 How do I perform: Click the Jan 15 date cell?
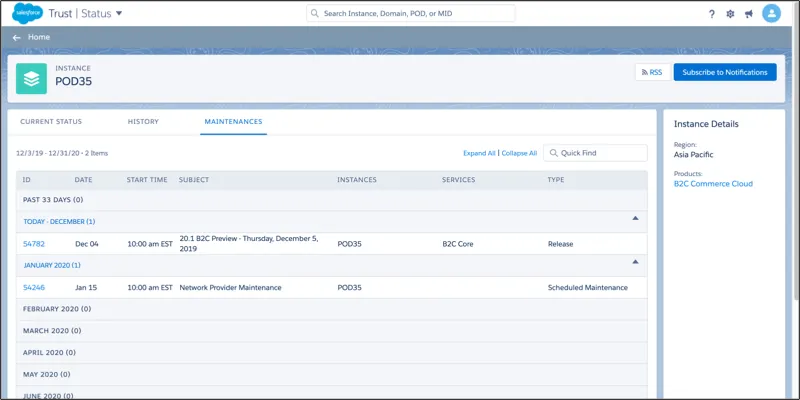tap(86, 287)
